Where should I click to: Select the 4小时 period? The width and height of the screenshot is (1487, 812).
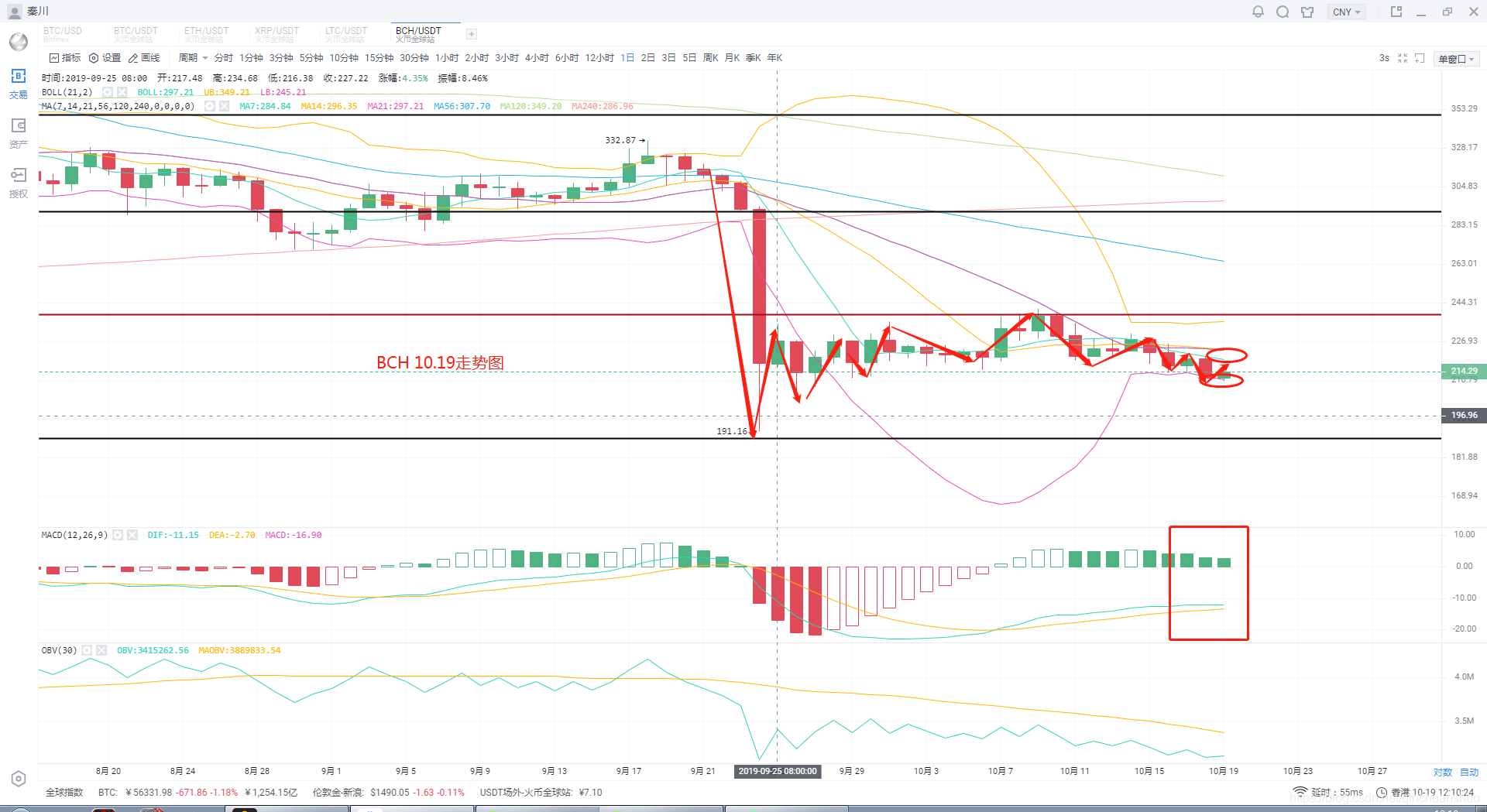coord(537,58)
